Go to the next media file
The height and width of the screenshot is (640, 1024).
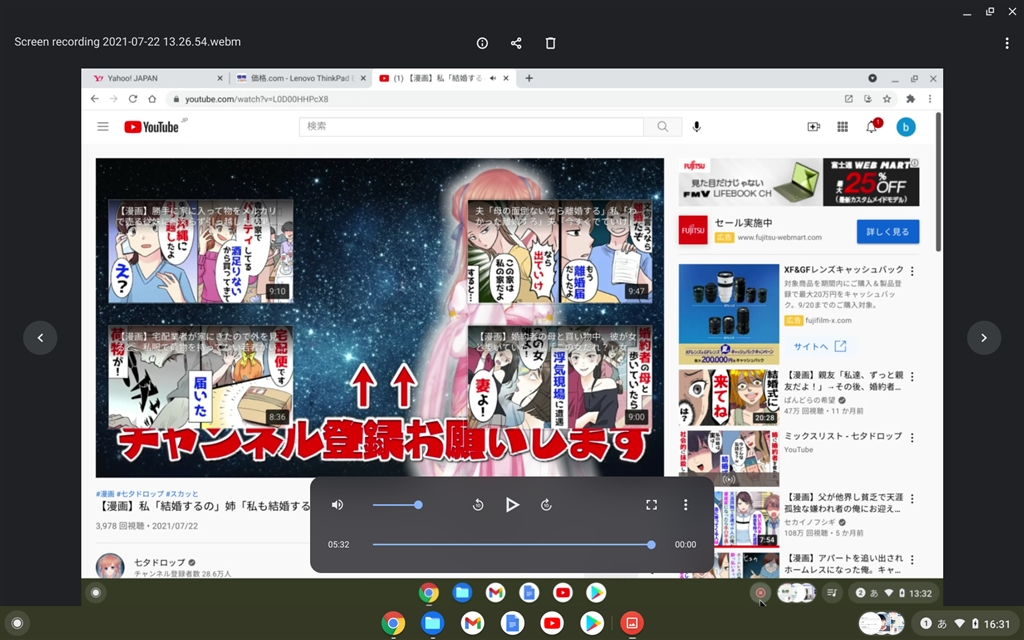[x=984, y=338]
